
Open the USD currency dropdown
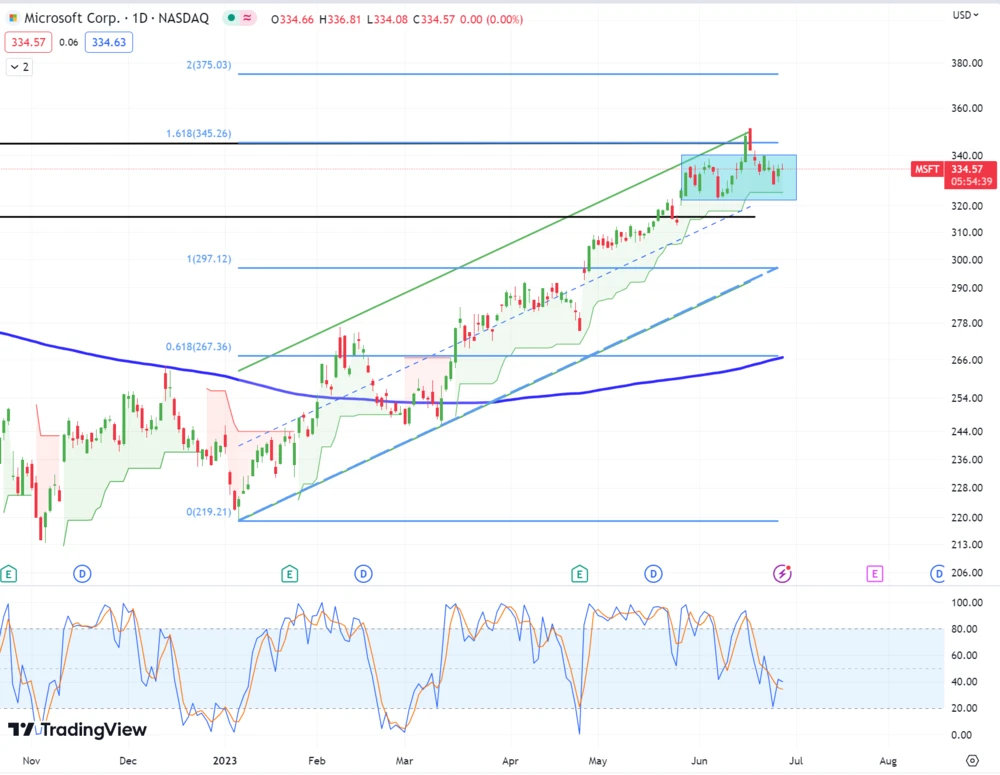964,15
